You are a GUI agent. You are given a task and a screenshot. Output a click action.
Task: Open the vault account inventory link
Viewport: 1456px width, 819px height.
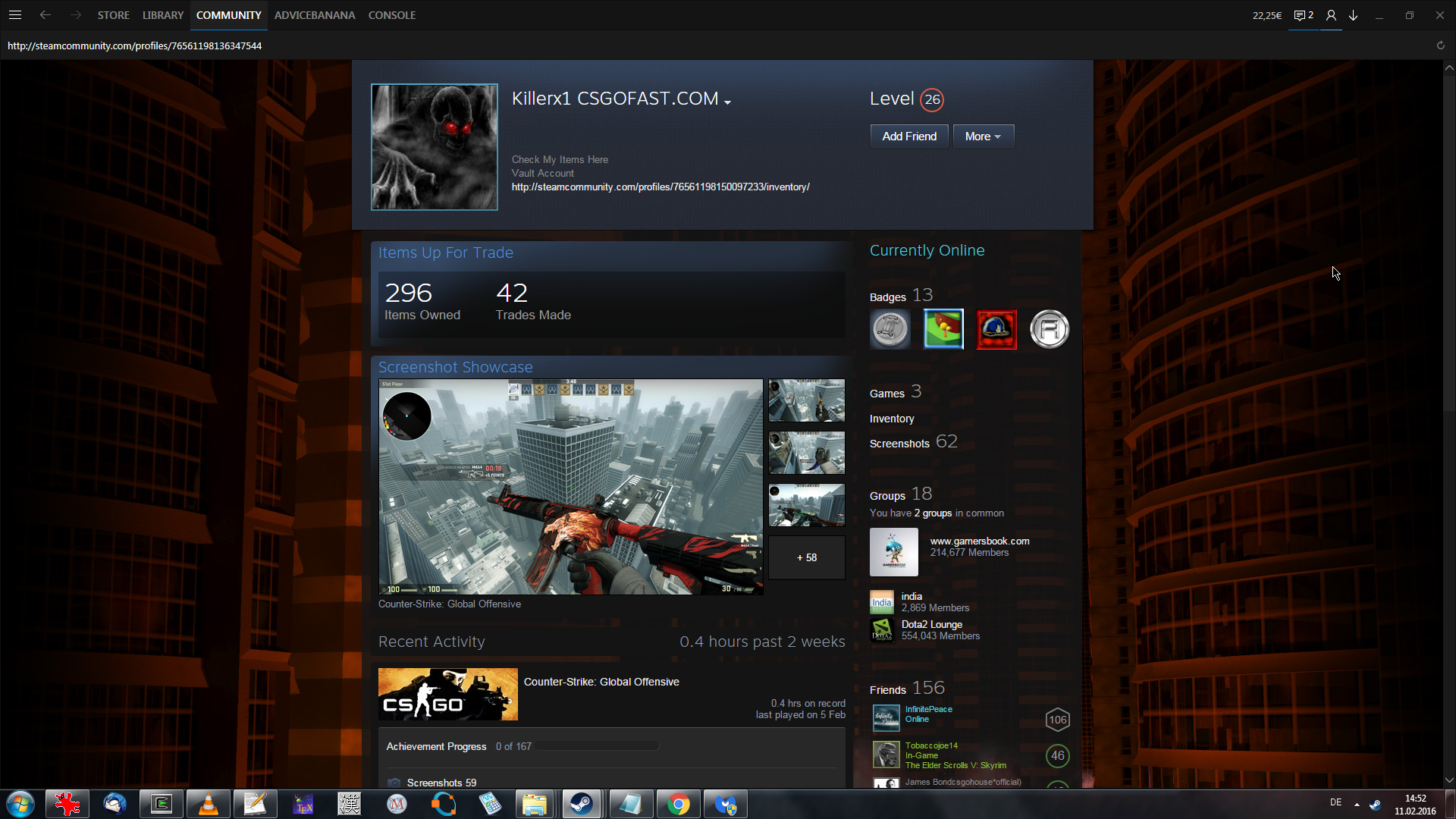point(661,187)
